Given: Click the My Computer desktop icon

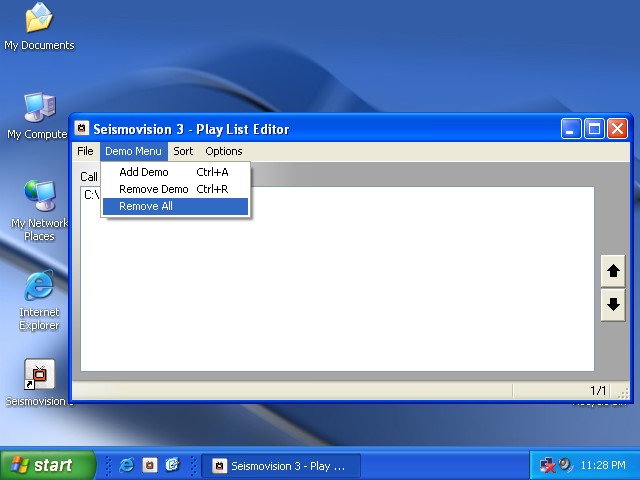Looking at the screenshot, I should (x=39, y=108).
